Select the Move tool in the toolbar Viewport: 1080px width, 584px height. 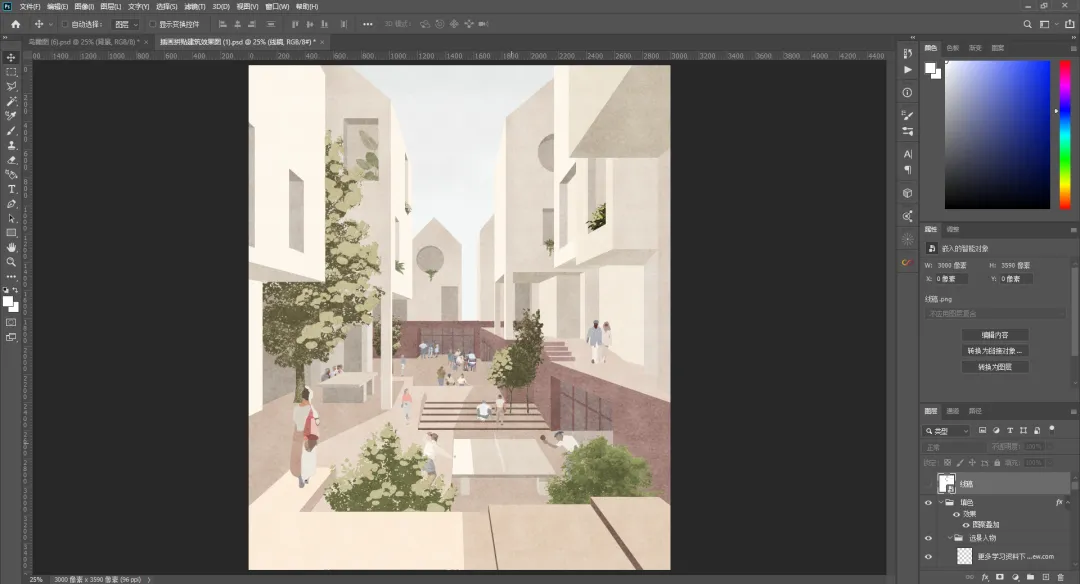pyautogui.click(x=11, y=58)
